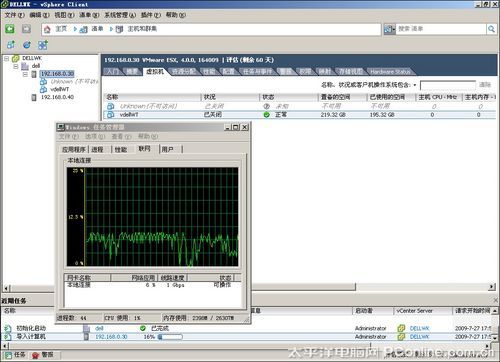Viewport: 500px width, 362px height.
Task: Click the green back navigation arrow icon
Action: click(x=10, y=29)
